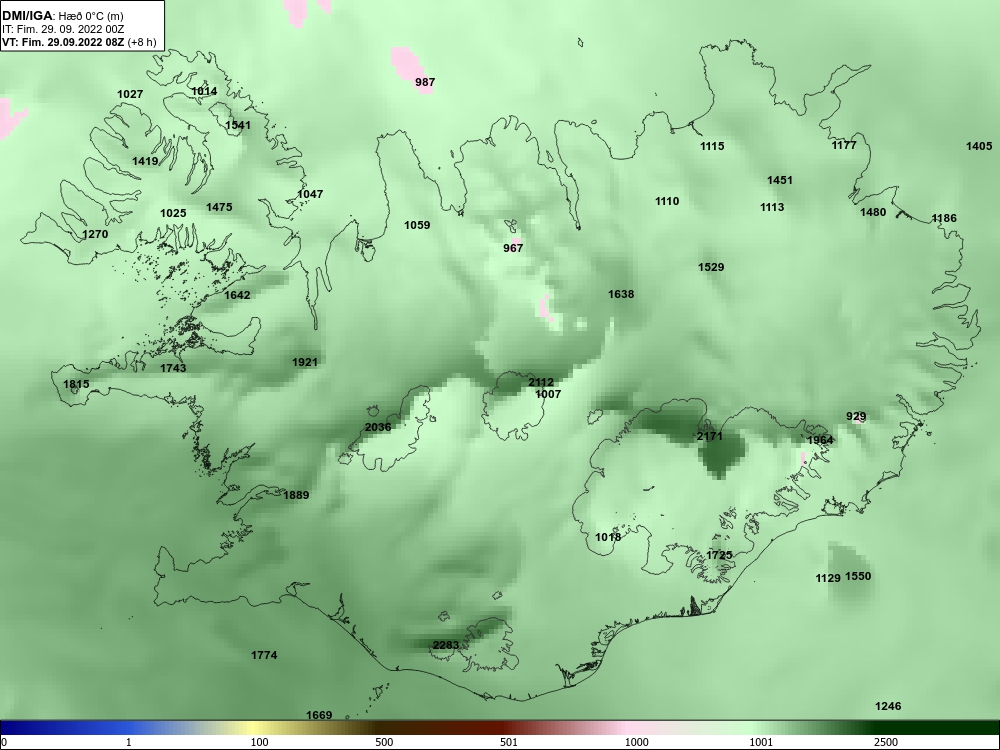Click the 1405 value at right edge

click(x=979, y=146)
